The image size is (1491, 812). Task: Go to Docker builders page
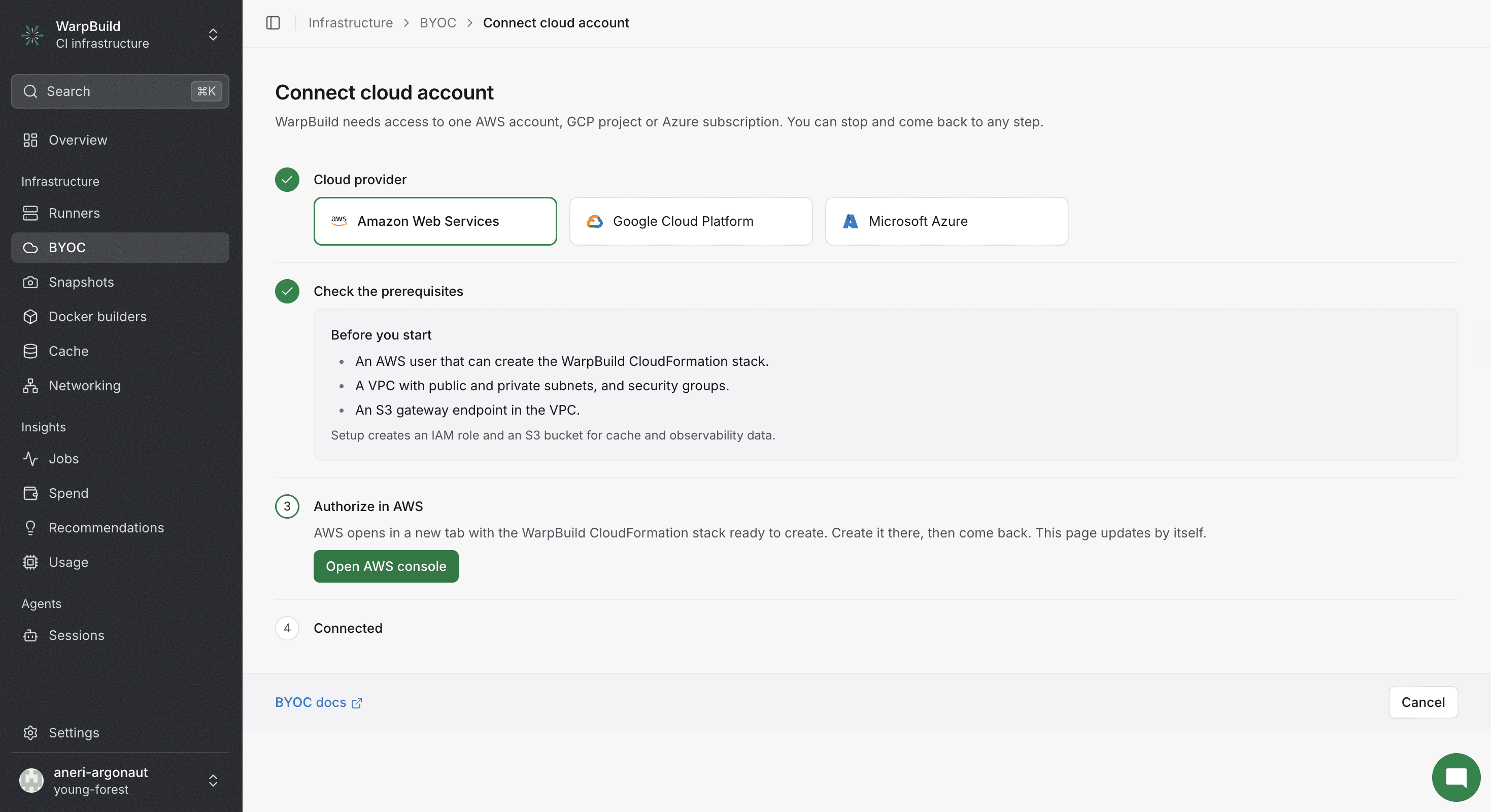120,317
